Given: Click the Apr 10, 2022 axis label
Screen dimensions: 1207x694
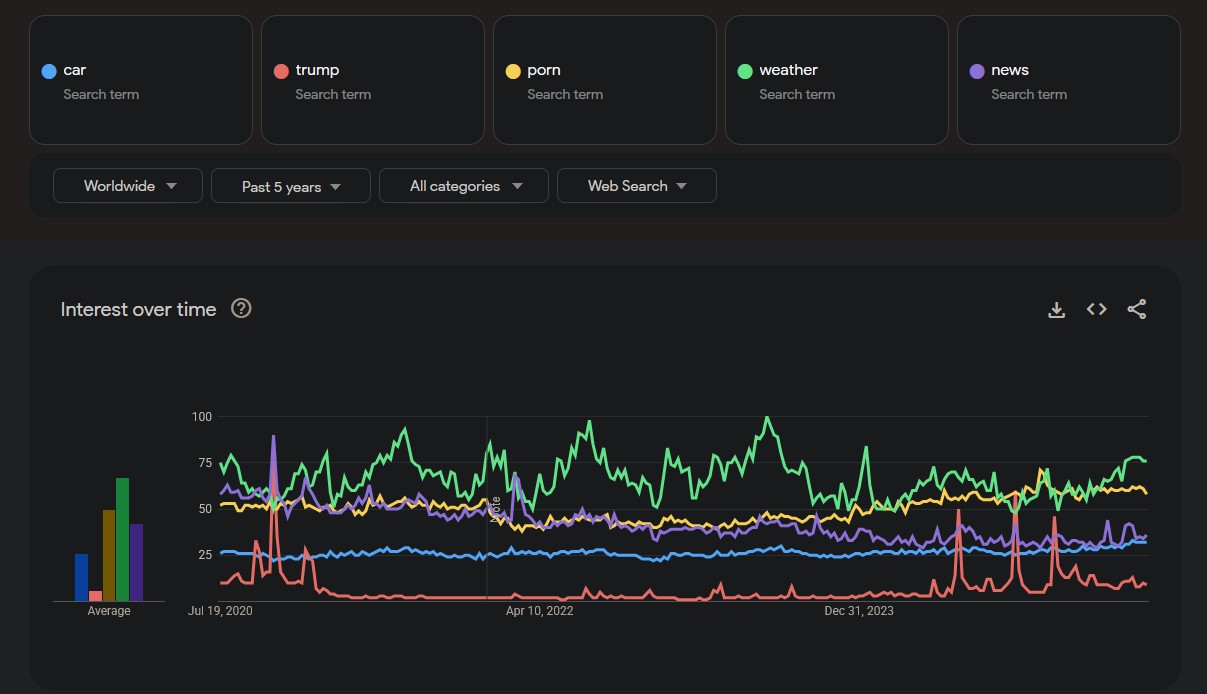Looking at the screenshot, I should pyautogui.click(x=540, y=610).
